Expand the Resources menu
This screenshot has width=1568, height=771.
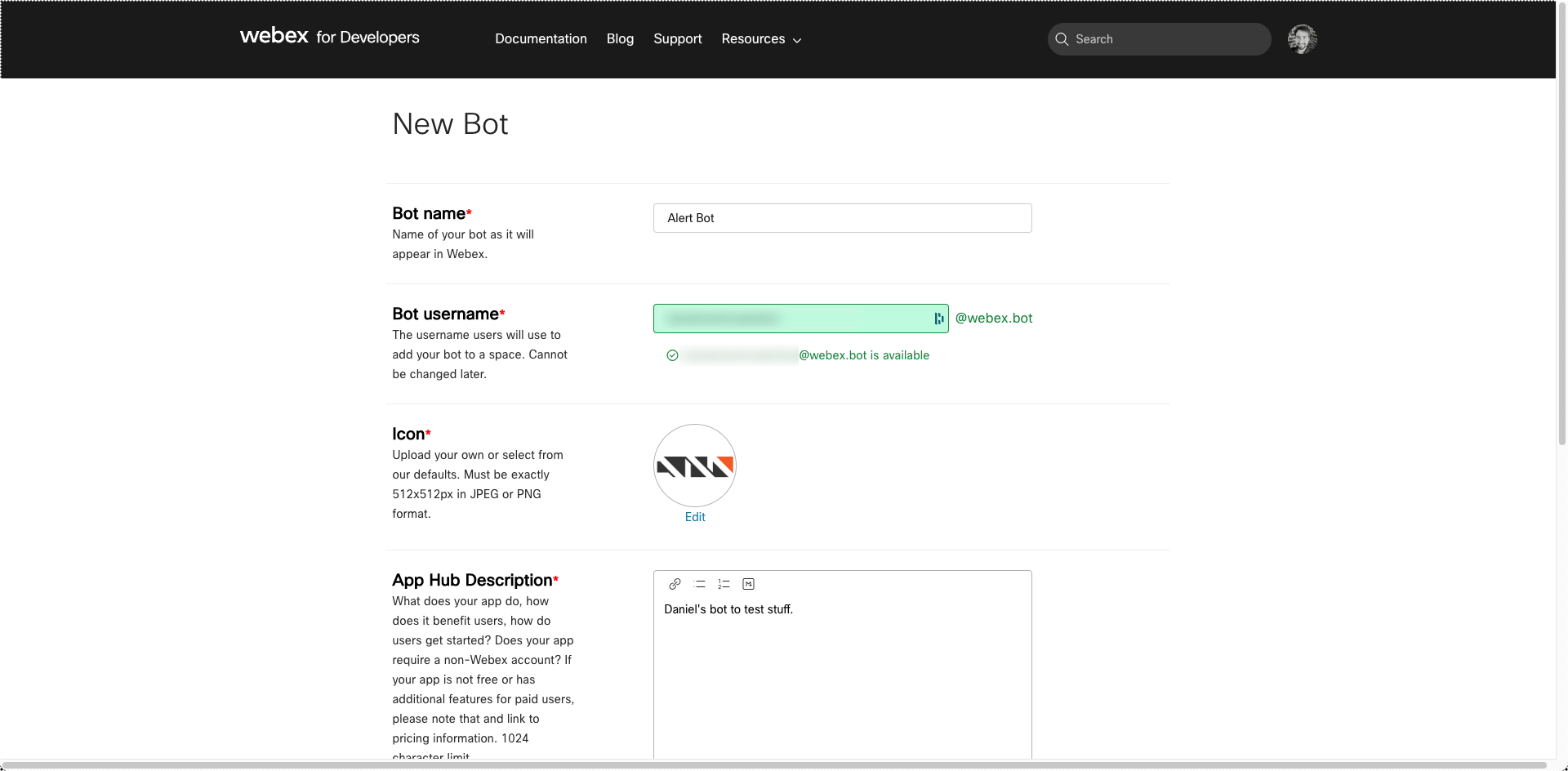click(761, 38)
